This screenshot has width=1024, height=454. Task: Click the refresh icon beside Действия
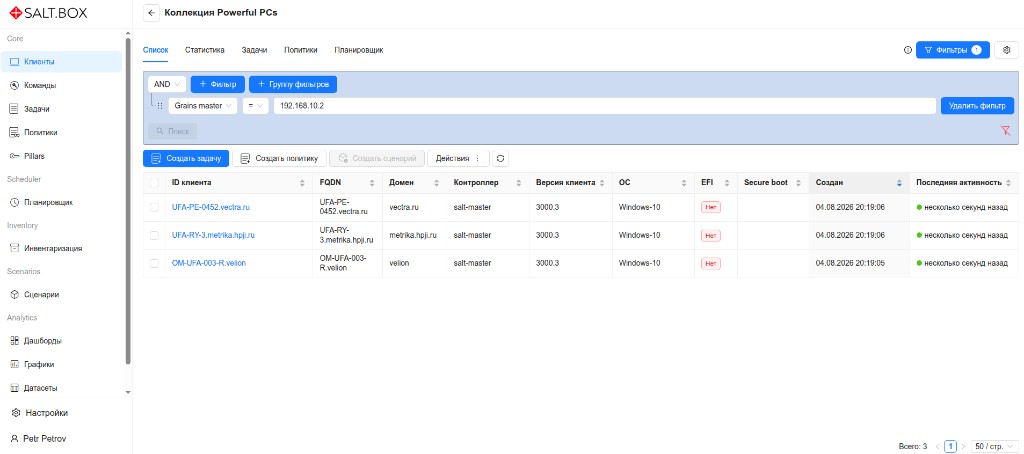[x=500, y=158]
